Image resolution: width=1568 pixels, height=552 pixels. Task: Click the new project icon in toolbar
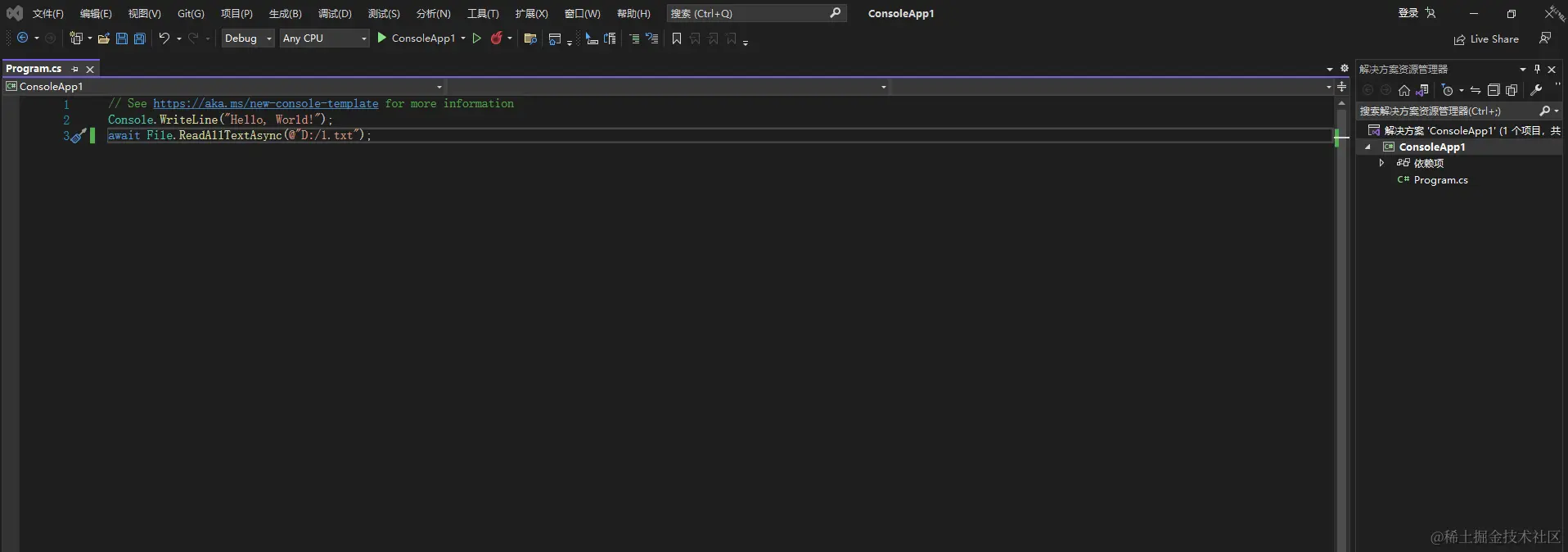pyautogui.click(x=76, y=38)
